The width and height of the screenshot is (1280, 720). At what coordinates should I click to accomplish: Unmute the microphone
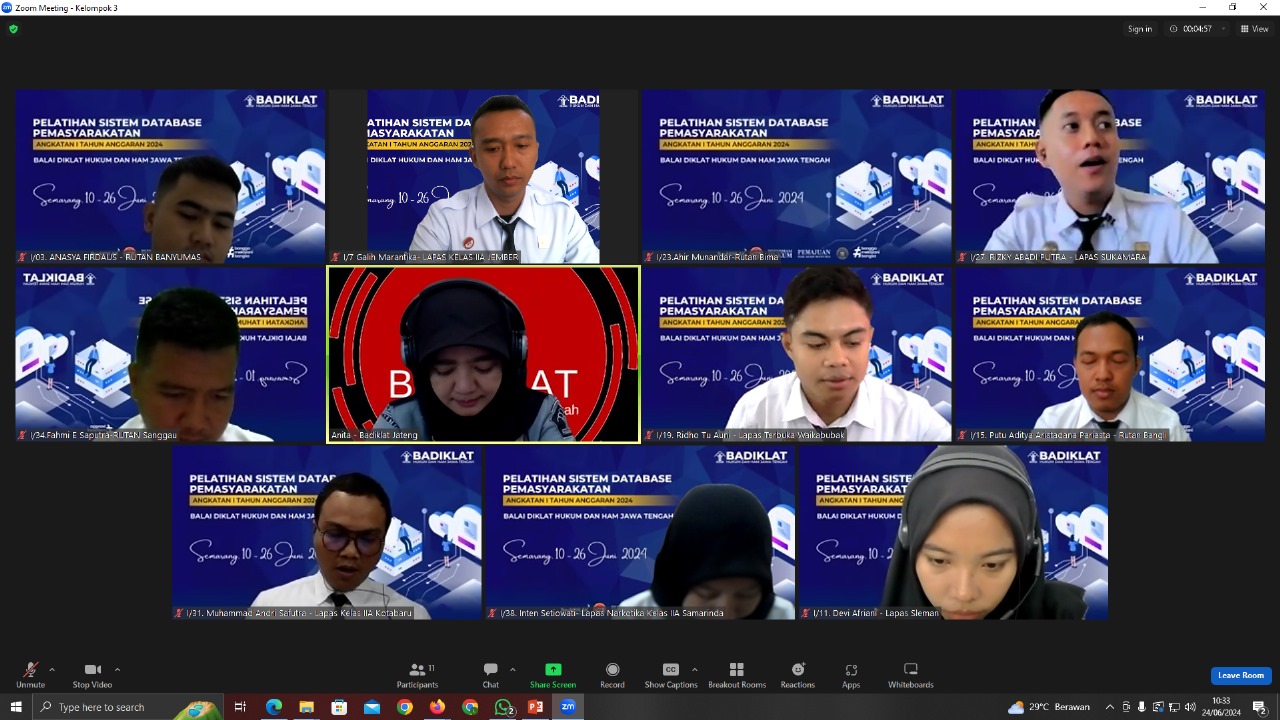(x=30, y=671)
